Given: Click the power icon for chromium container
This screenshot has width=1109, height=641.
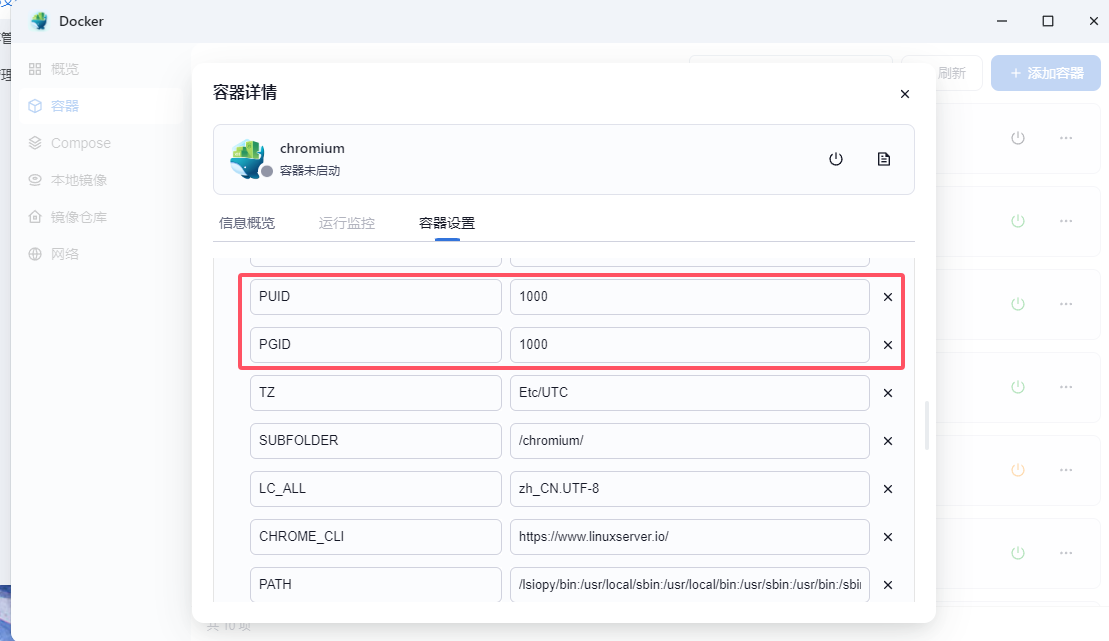Looking at the screenshot, I should pos(836,159).
